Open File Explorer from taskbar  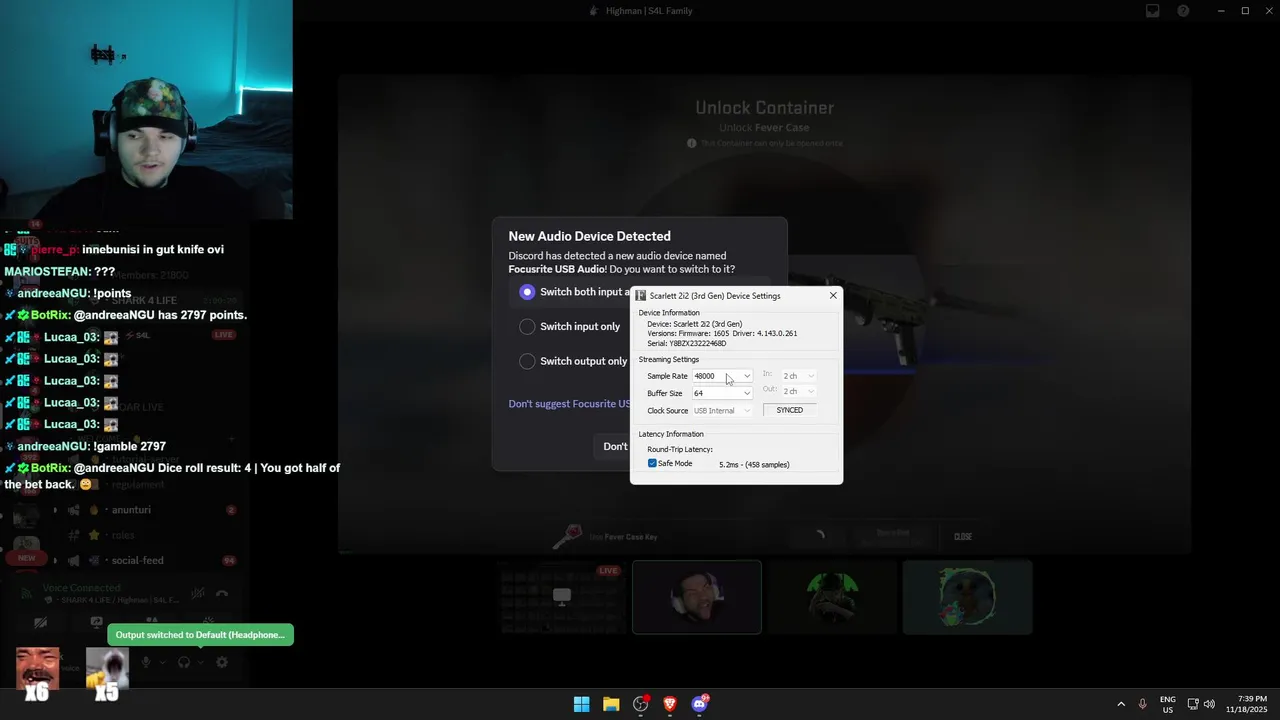click(x=611, y=704)
